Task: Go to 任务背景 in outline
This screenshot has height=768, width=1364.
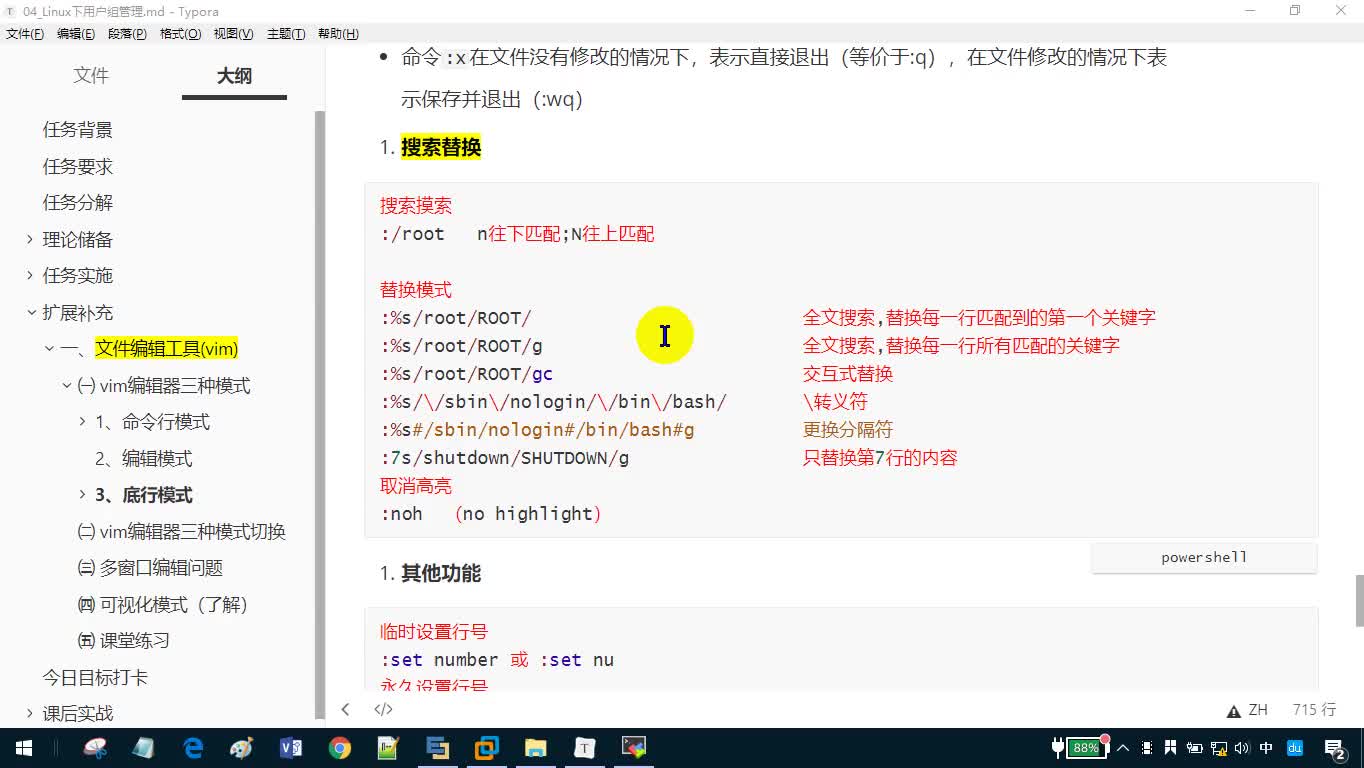Action: 78,130
